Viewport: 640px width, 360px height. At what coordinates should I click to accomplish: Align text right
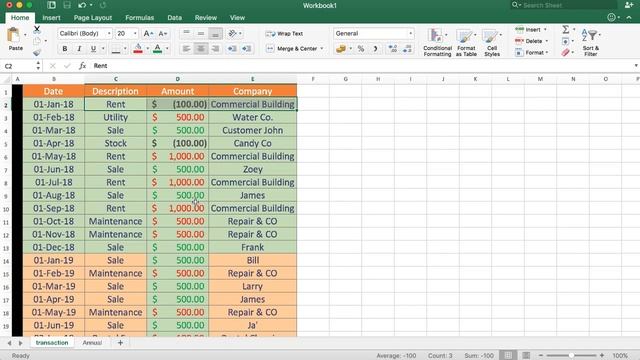216,49
